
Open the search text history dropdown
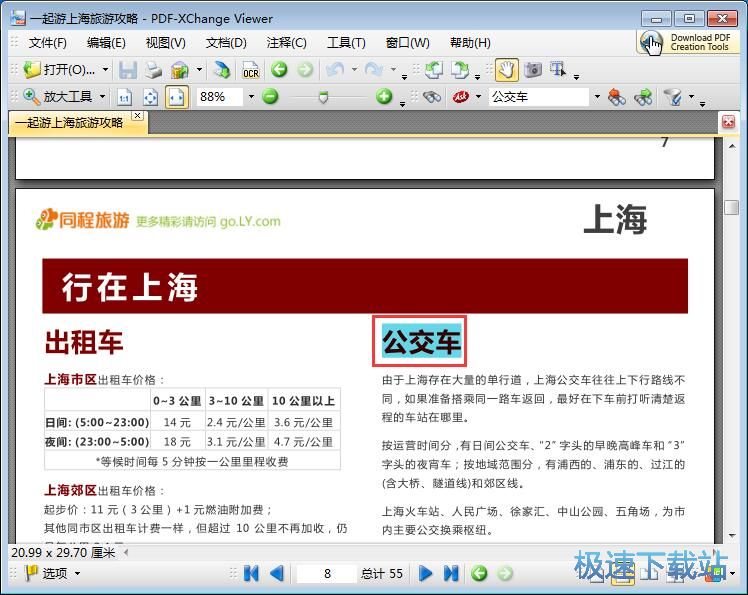(597, 97)
